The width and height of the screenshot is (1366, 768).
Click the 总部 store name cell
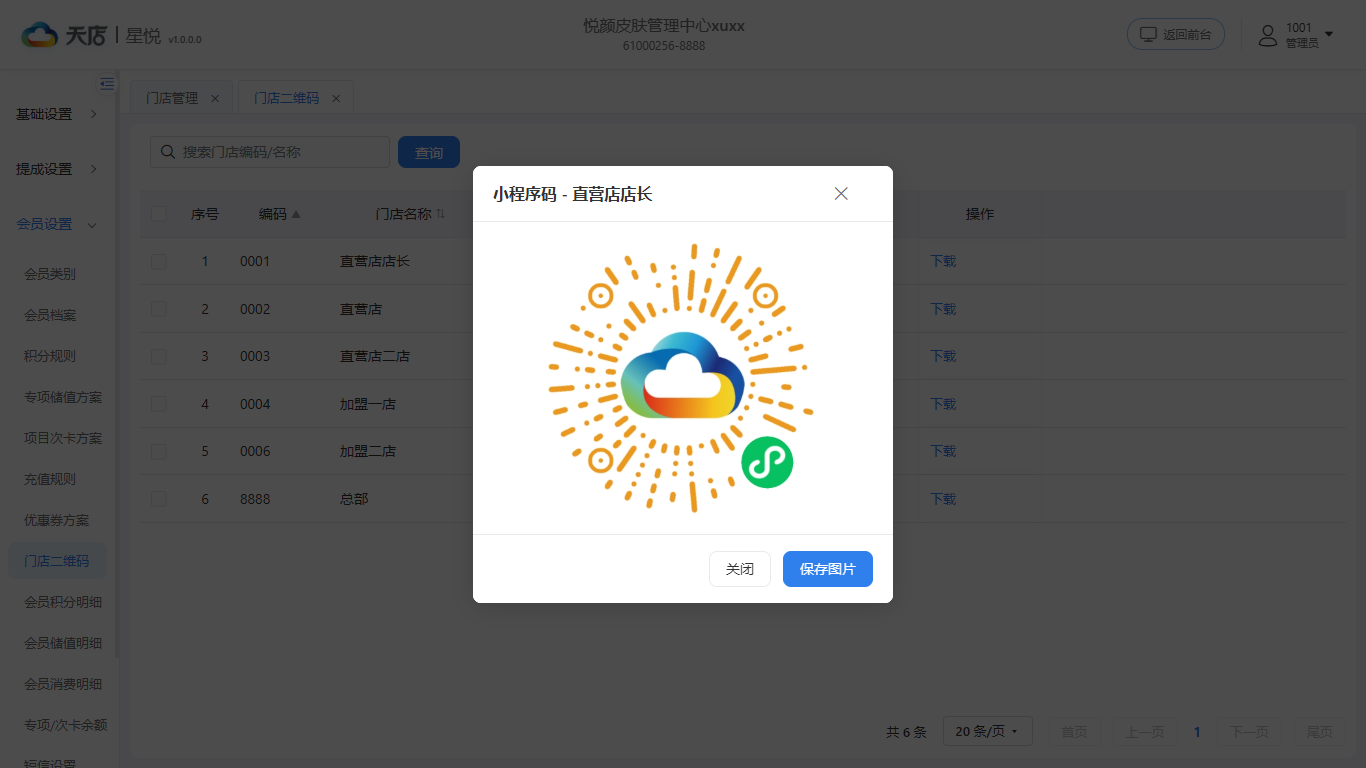click(354, 499)
